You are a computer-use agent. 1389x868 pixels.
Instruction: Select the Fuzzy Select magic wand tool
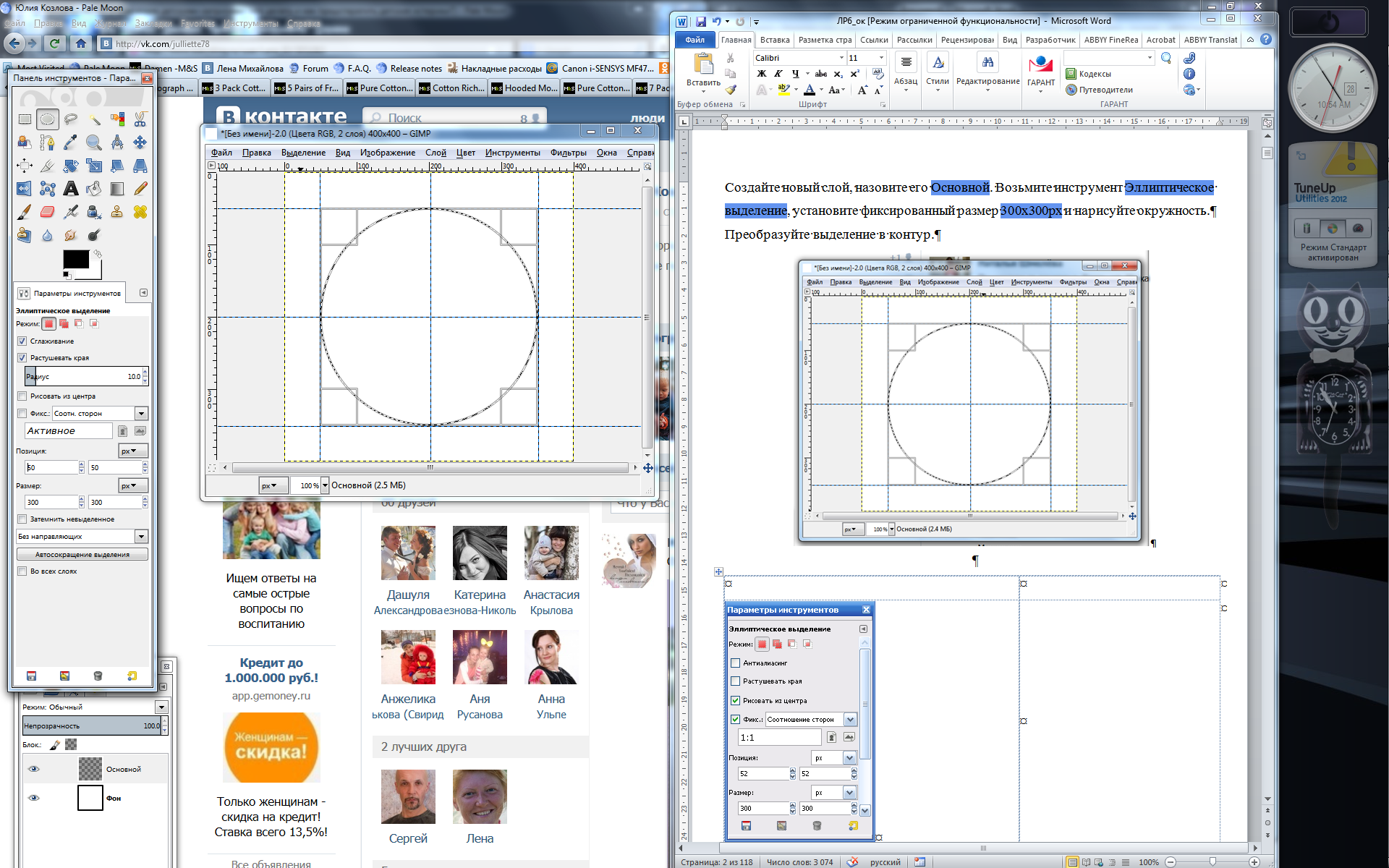point(94,119)
